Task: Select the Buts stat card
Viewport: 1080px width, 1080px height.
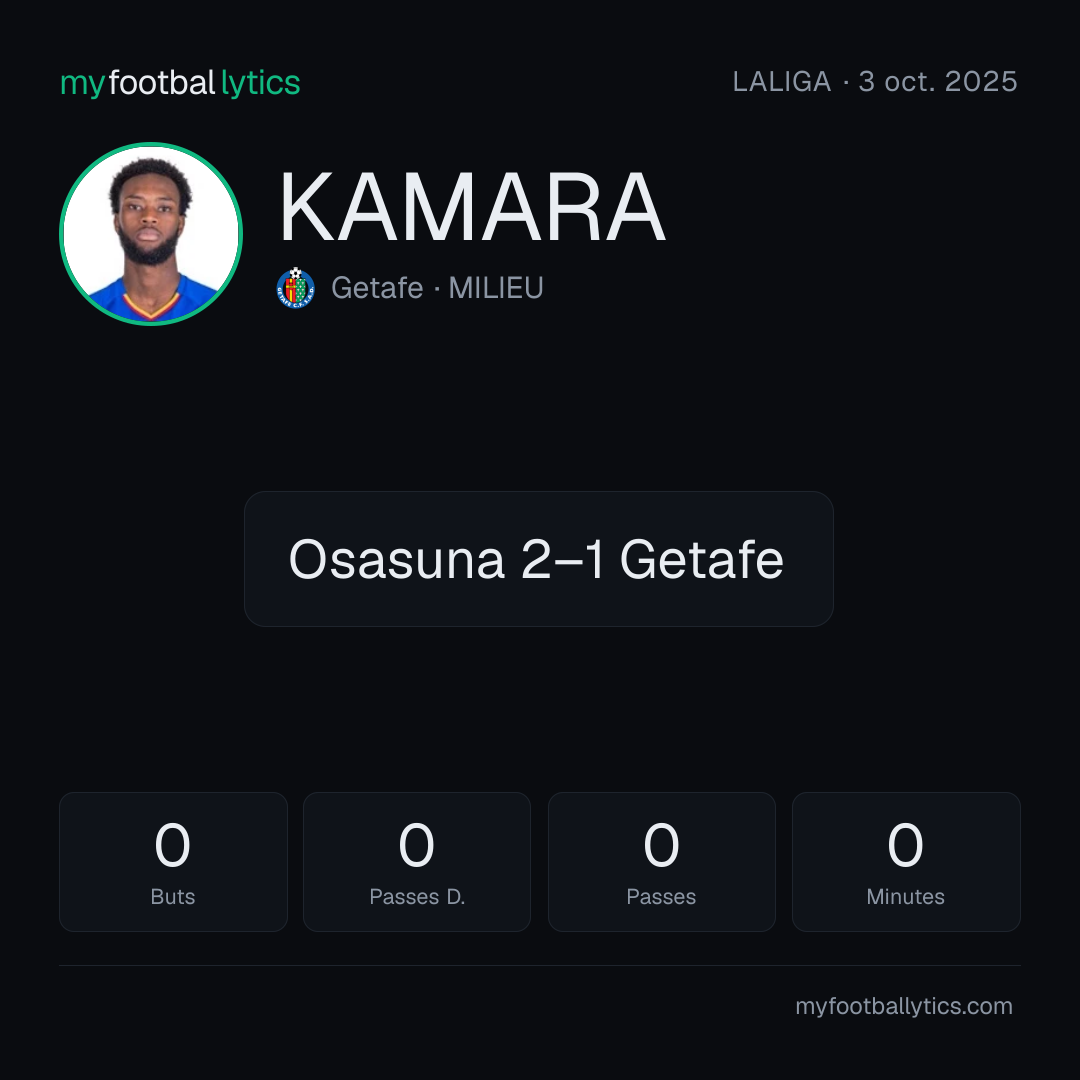Action: coord(173,862)
